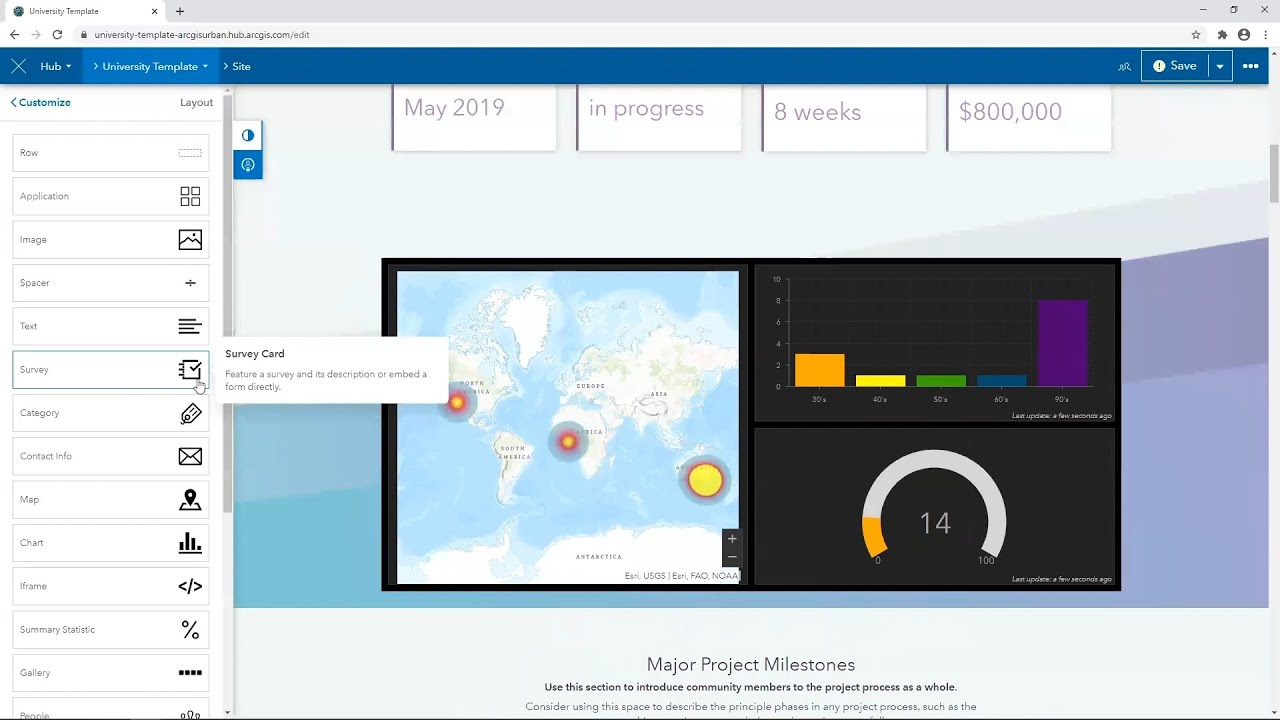The height and width of the screenshot is (720, 1280).
Task: Click the May 2019 stat card
Action: point(474,117)
